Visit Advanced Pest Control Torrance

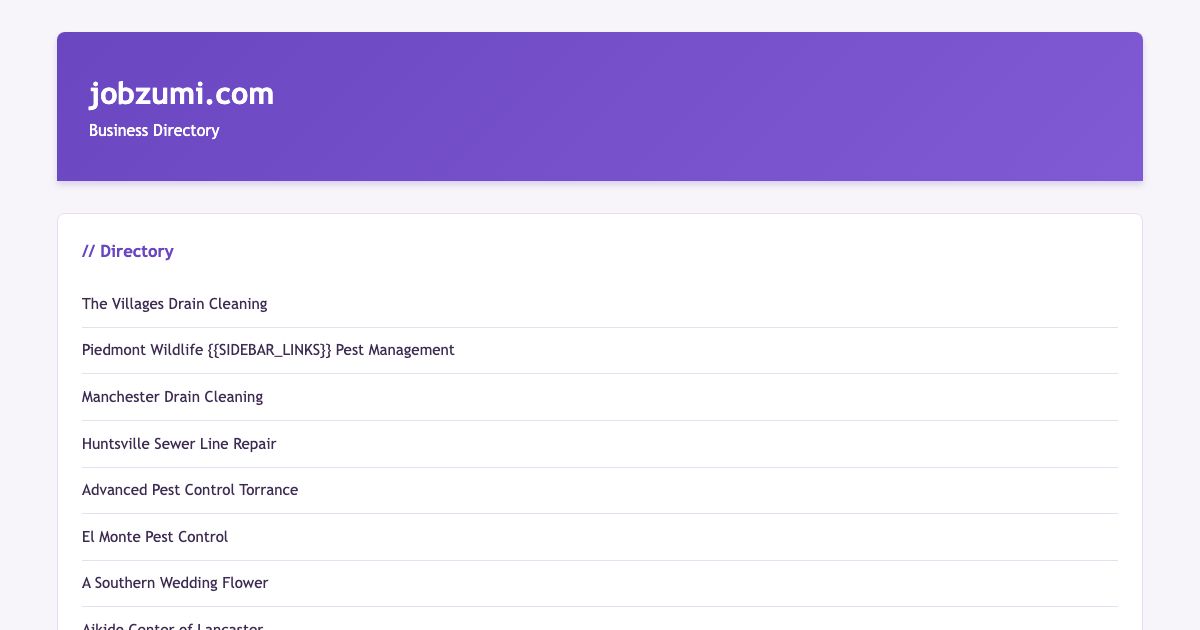(190, 490)
